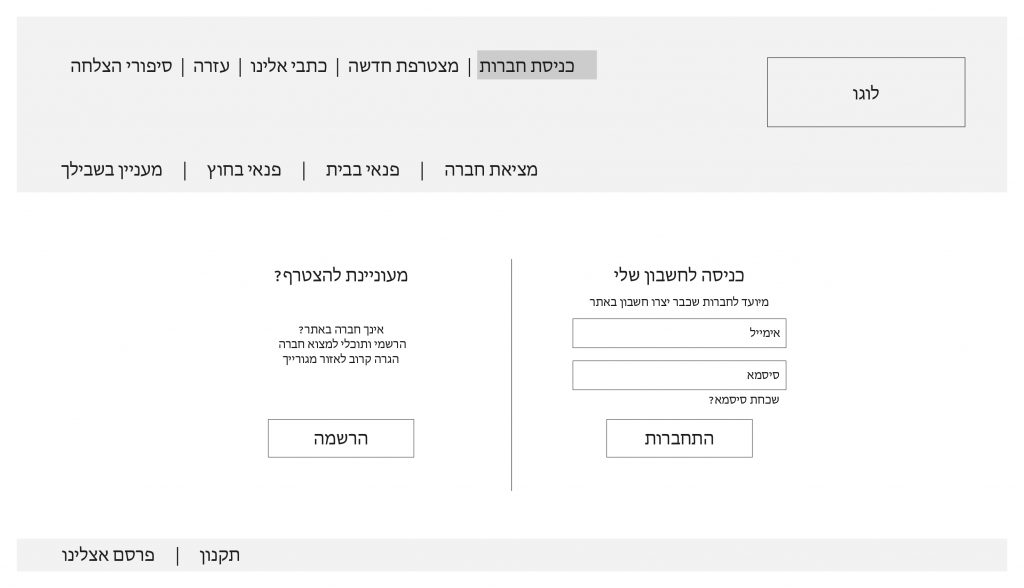Click the מעוניינת להצטרף? heading

[341, 275]
